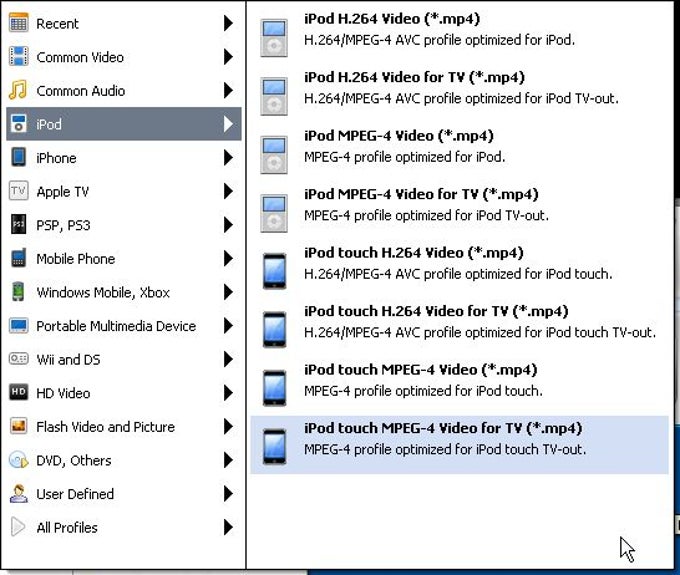Click the Portable Multimedia Device icon
The height and width of the screenshot is (575, 680).
pos(18,325)
